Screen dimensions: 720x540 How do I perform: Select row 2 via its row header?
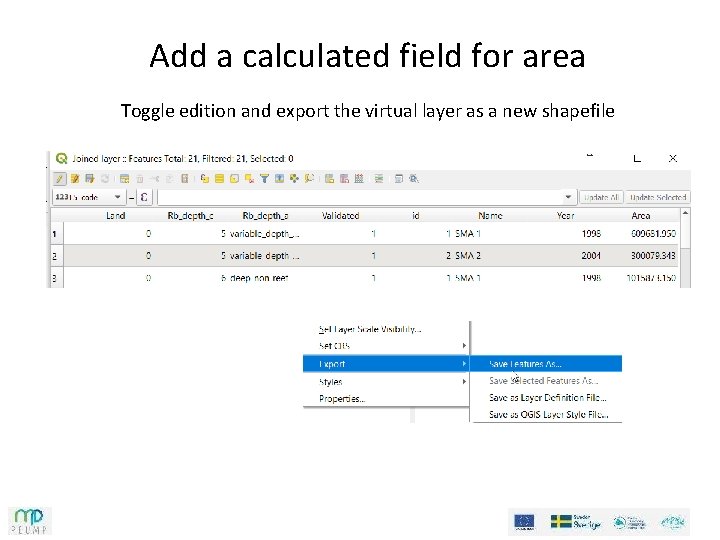(x=56, y=256)
